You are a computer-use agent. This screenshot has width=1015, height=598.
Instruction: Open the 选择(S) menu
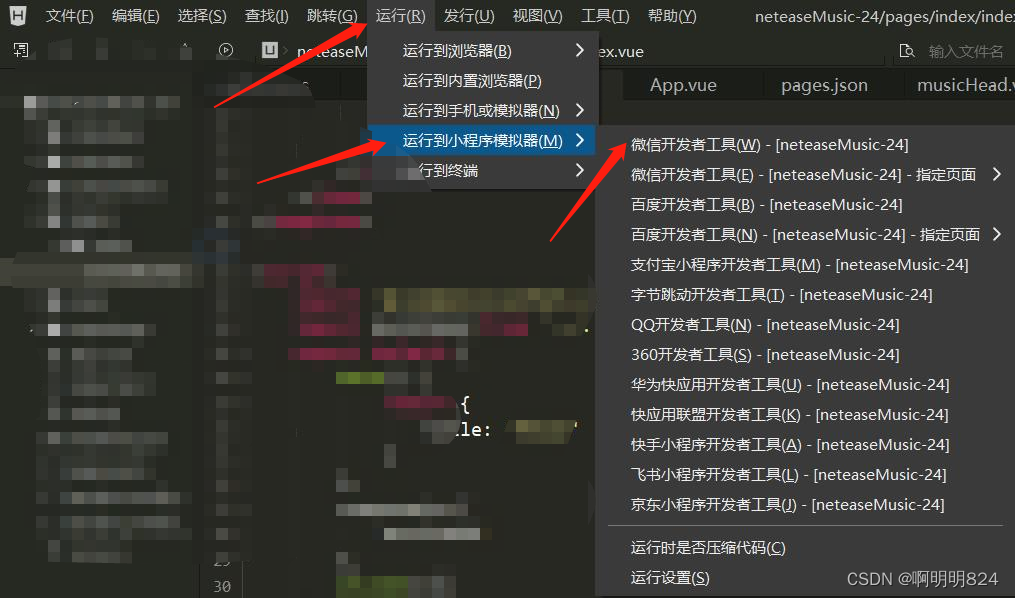(x=202, y=16)
